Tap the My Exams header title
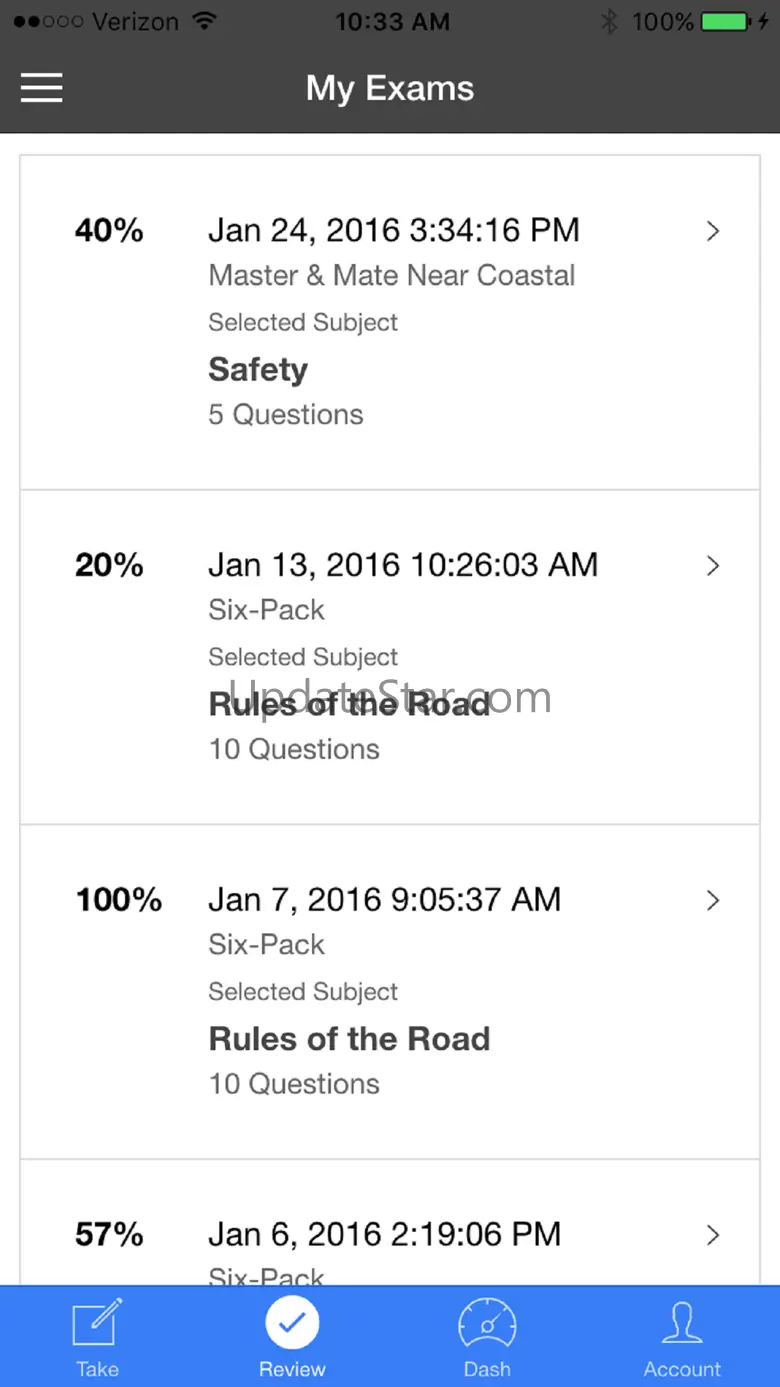 pos(390,88)
